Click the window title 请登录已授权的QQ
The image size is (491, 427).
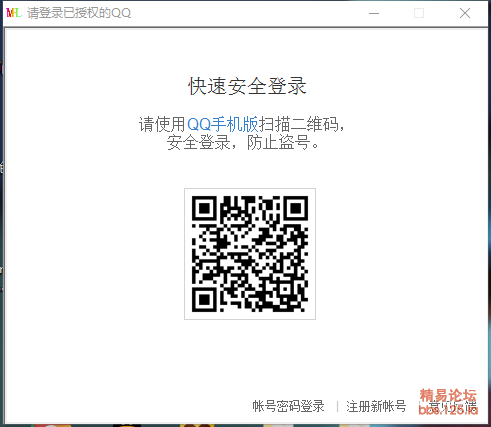click(x=79, y=13)
